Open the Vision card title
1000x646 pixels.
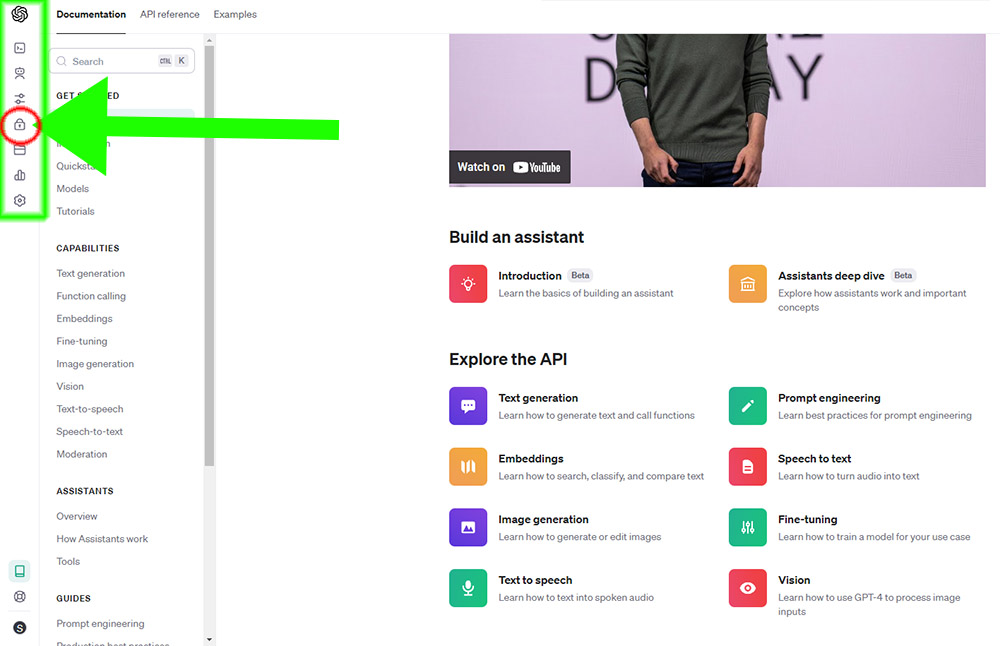[x=794, y=580]
